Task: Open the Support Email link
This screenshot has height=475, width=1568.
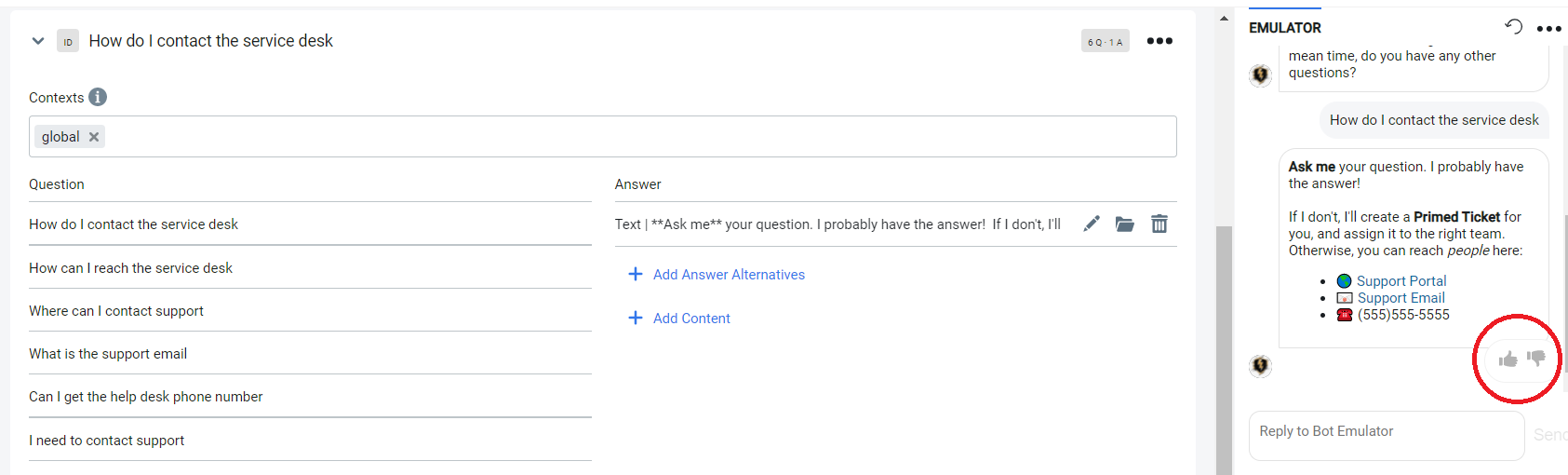Action: click(1400, 298)
